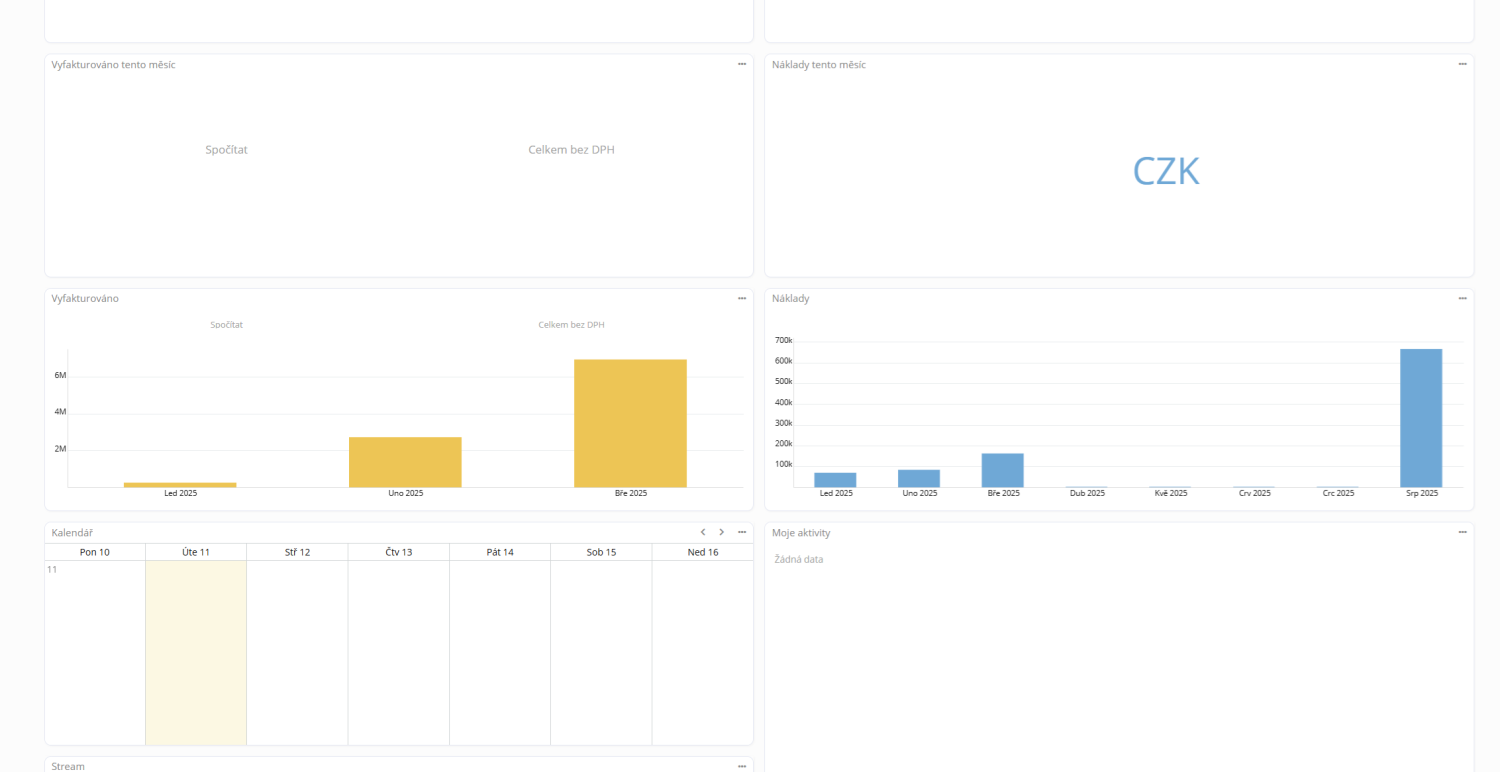
Task: Go to next week in Kalendář
Action: click(x=722, y=532)
